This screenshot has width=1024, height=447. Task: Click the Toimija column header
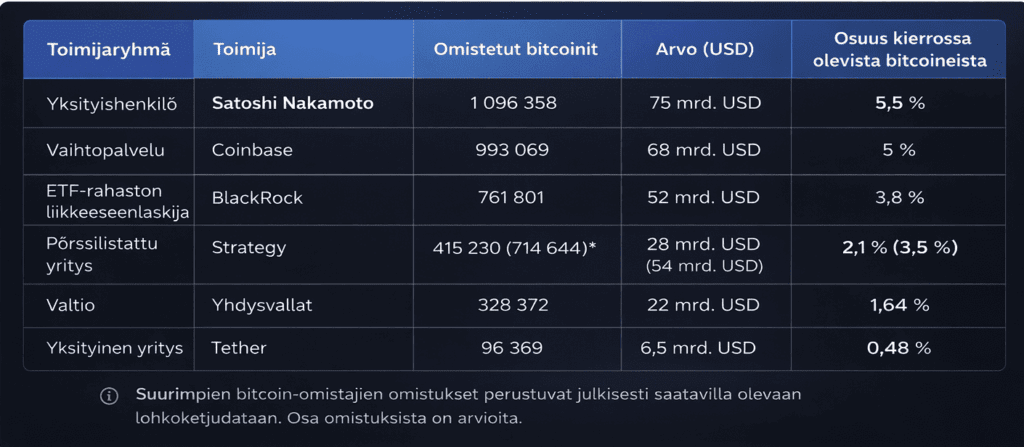(244, 49)
